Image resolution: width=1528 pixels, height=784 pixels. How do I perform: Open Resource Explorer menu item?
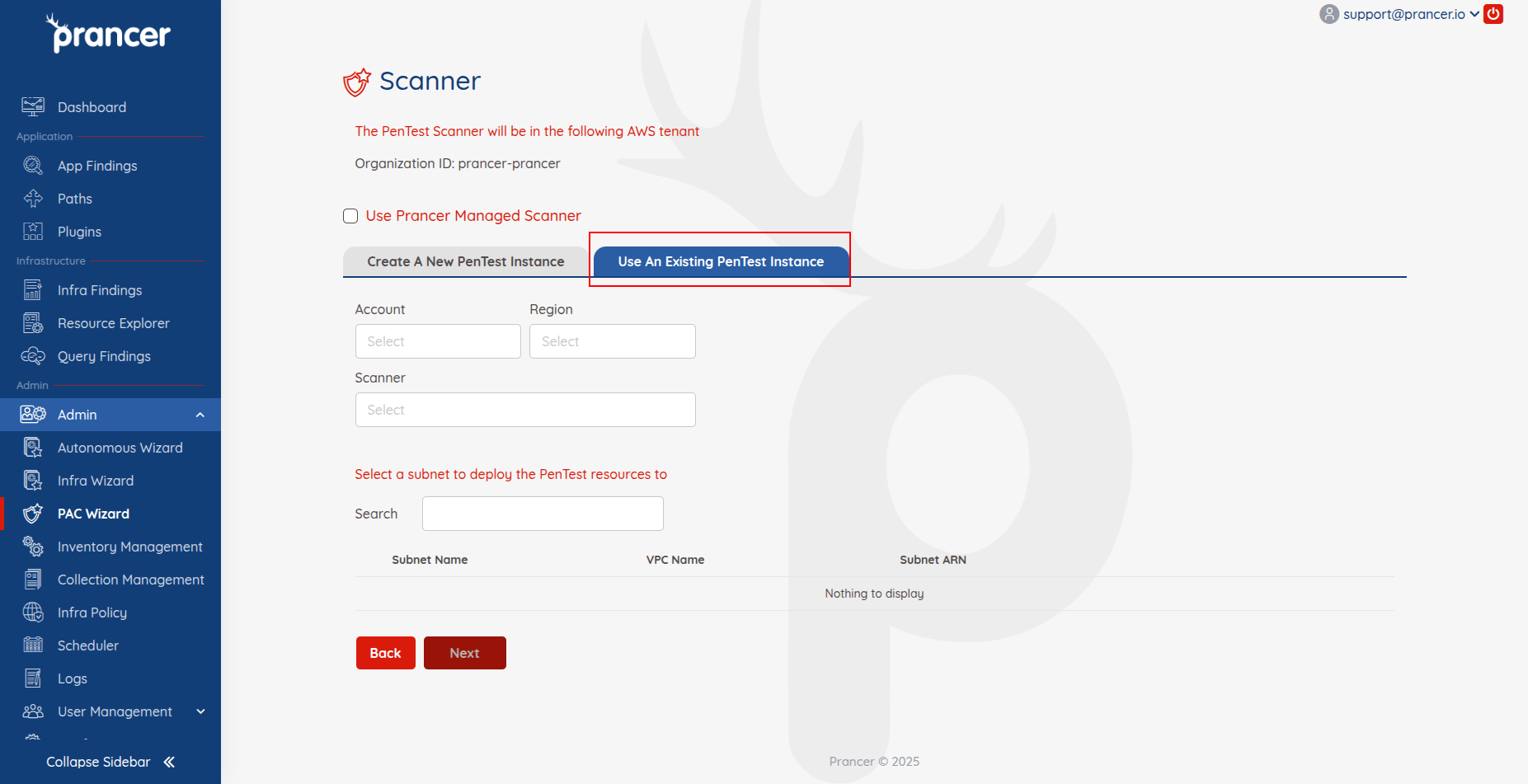(x=114, y=323)
